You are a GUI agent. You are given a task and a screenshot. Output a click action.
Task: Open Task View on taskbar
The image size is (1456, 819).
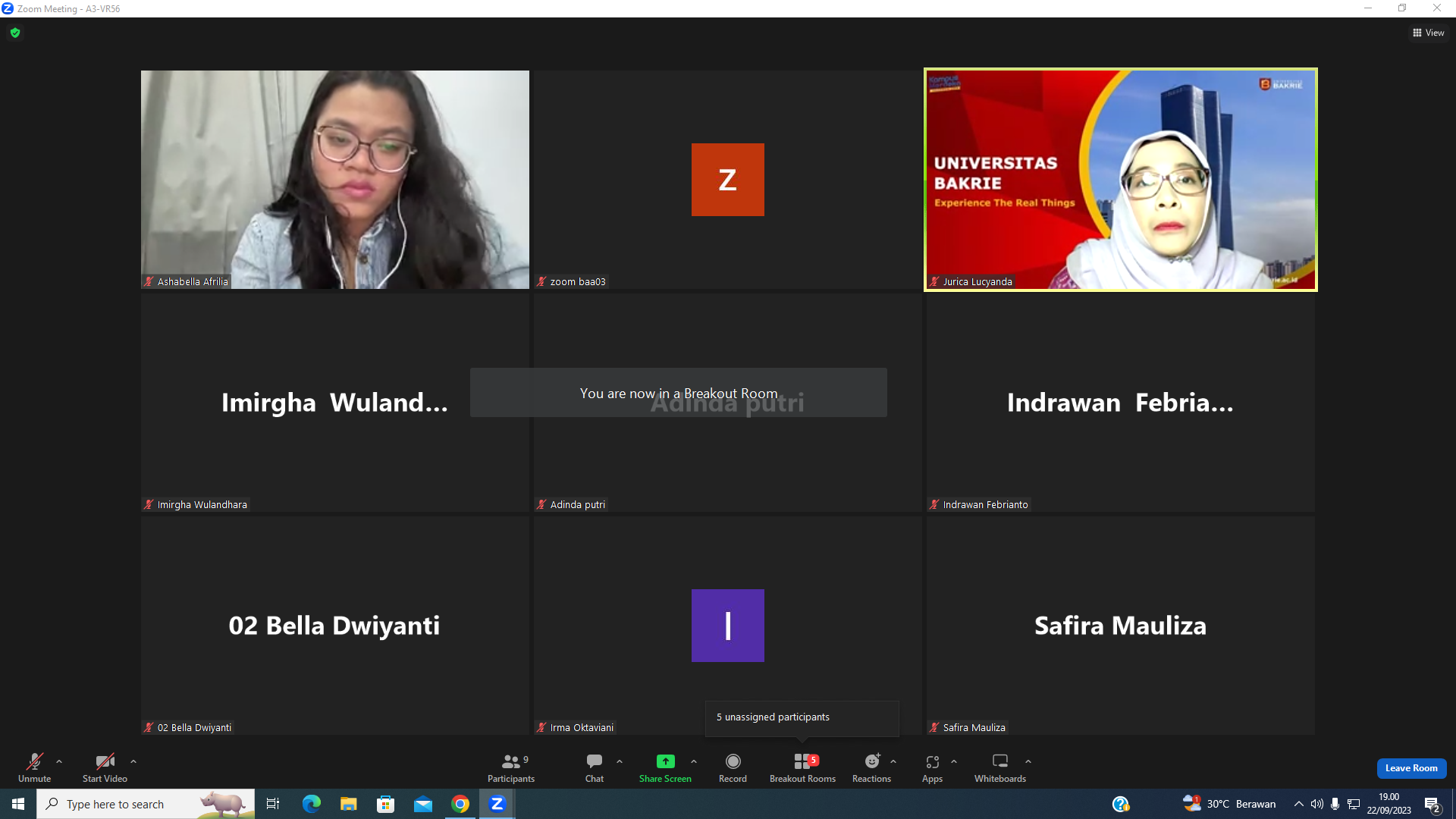[273, 804]
